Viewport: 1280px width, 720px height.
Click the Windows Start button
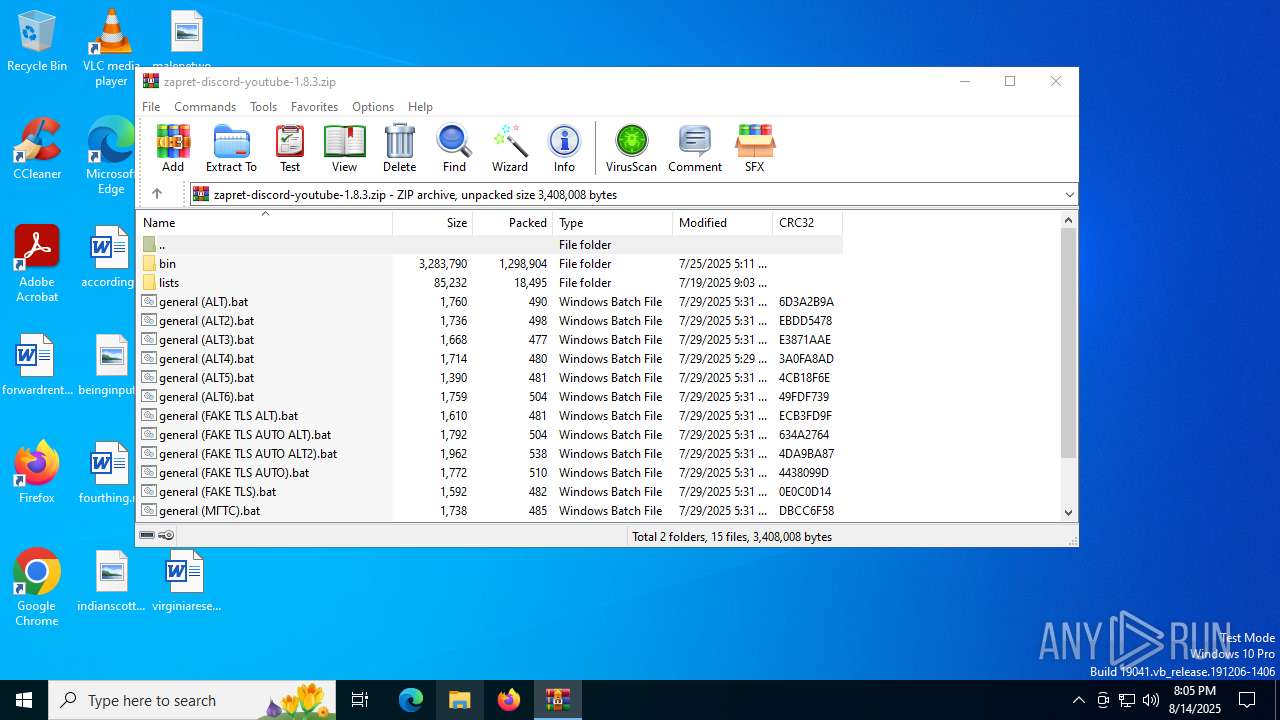click(24, 700)
